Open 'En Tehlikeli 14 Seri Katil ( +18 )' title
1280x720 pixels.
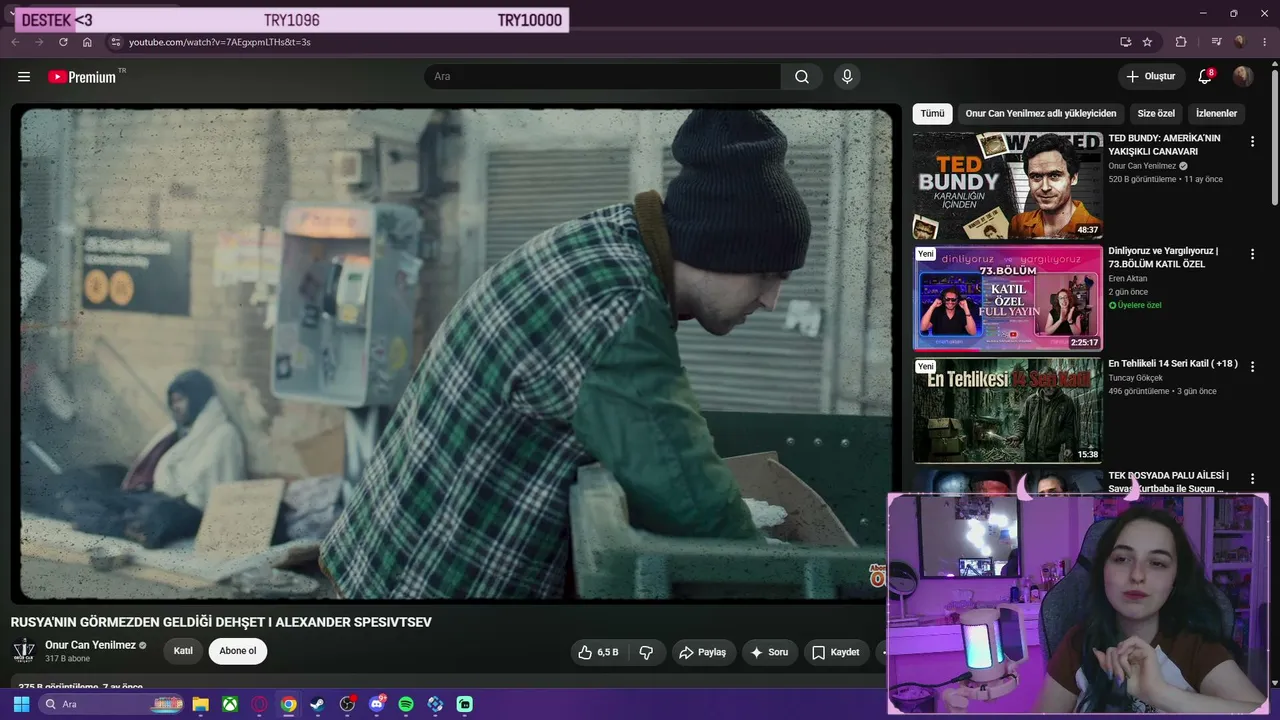pos(1173,363)
